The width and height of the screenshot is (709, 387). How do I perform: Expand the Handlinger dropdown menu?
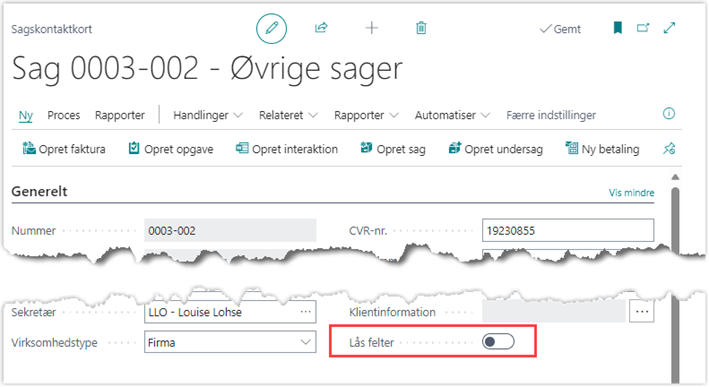coord(208,115)
